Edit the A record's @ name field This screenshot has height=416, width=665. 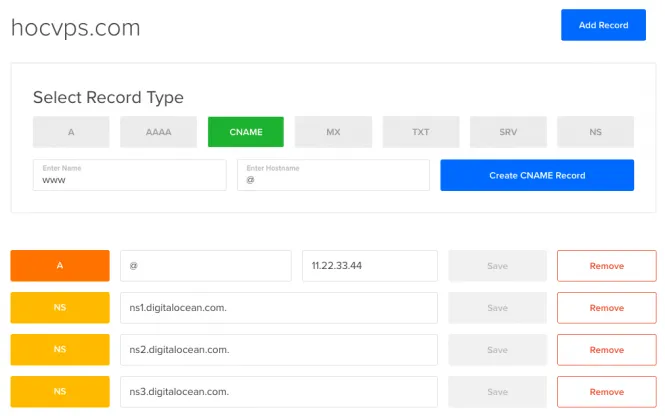206,266
